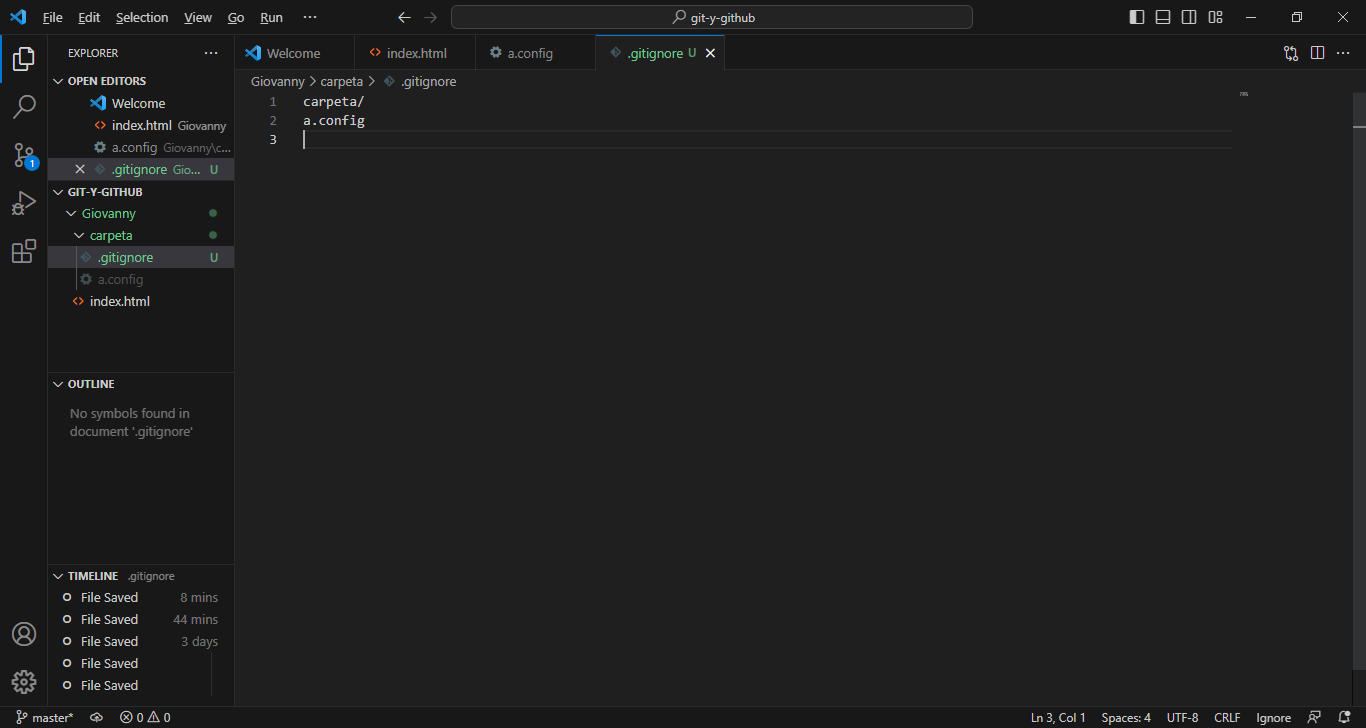The width and height of the screenshot is (1366, 728).
Task: Open the Search view icon
Action: pos(24,107)
